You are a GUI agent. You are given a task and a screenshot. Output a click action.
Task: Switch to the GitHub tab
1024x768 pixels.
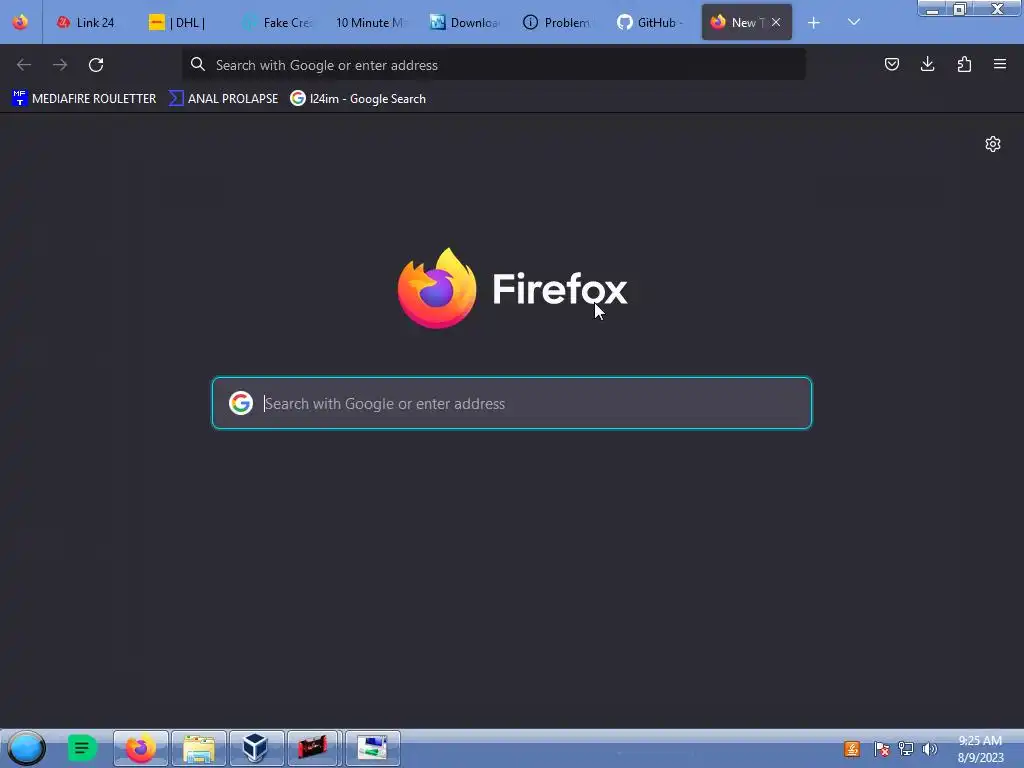(652, 22)
